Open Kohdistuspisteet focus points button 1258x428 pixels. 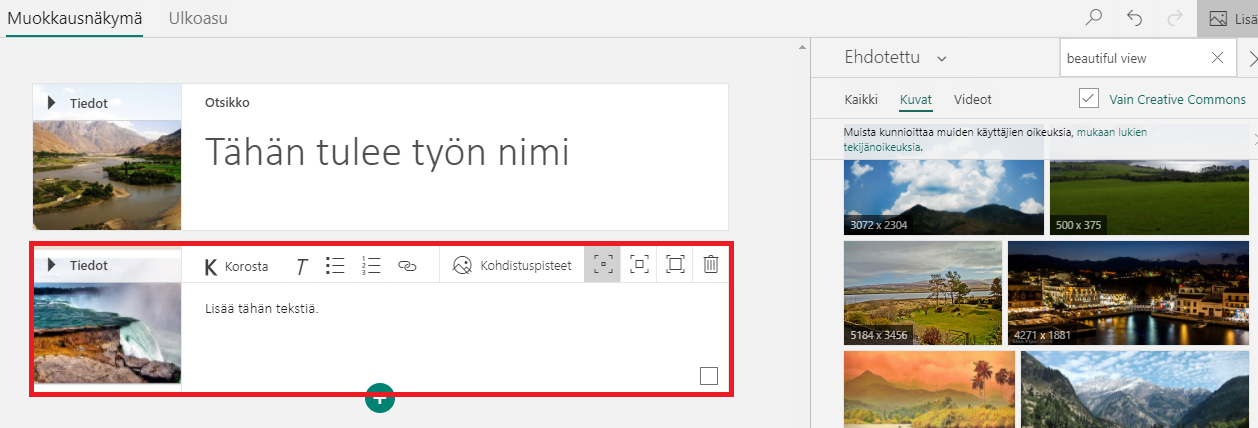(512, 266)
